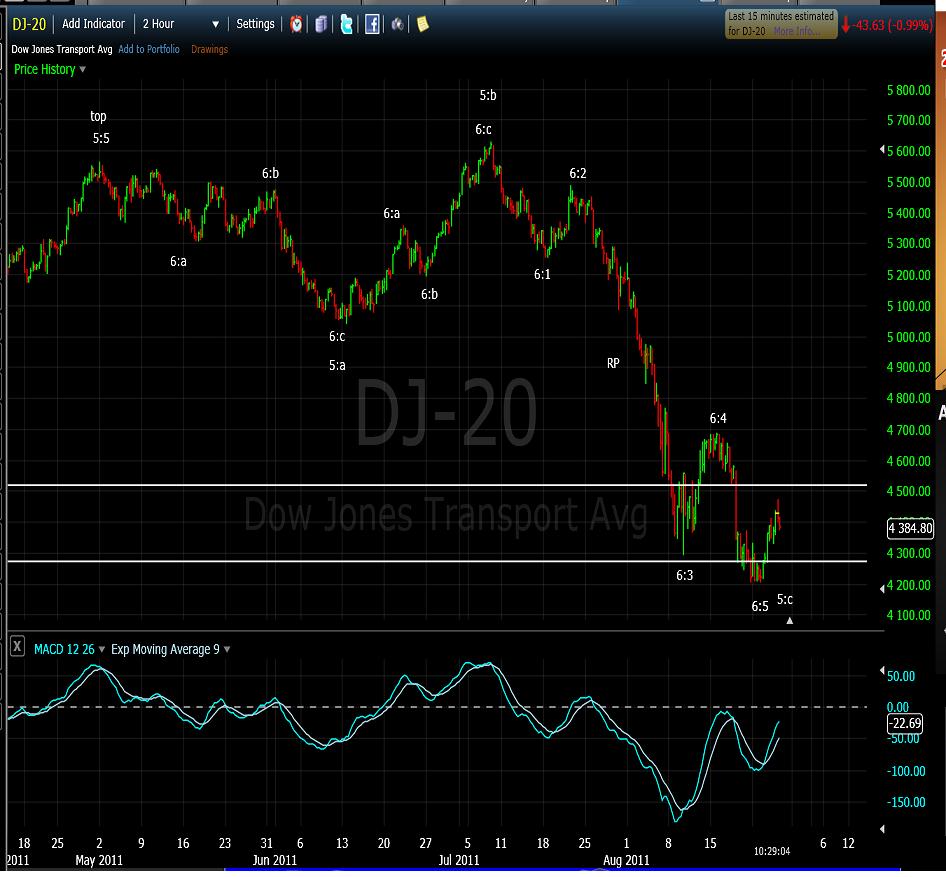This screenshot has height=877, width=946.
Task: Click the MACD value label -22.69
Action: (x=905, y=723)
